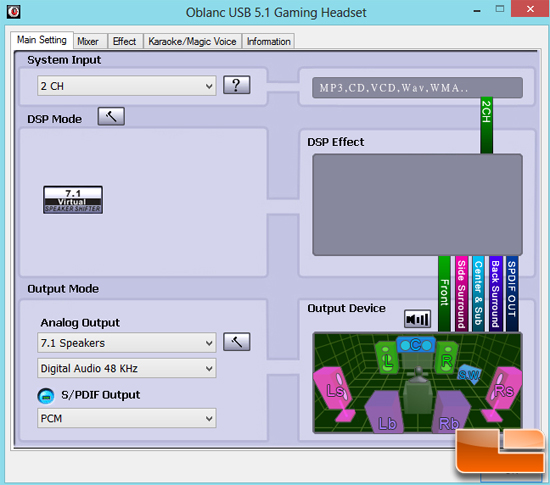Image resolution: width=550 pixels, height=485 pixels.
Task: Switch to the Mixer tab
Action: tap(90, 41)
